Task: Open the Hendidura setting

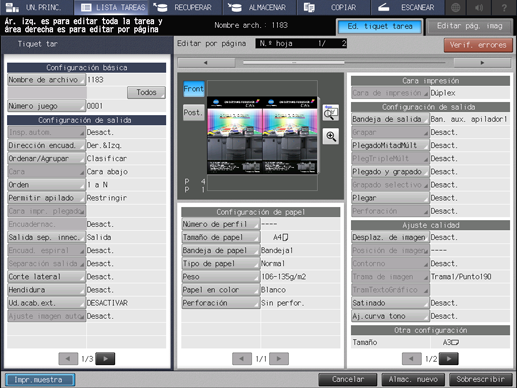Action: click(47, 290)
